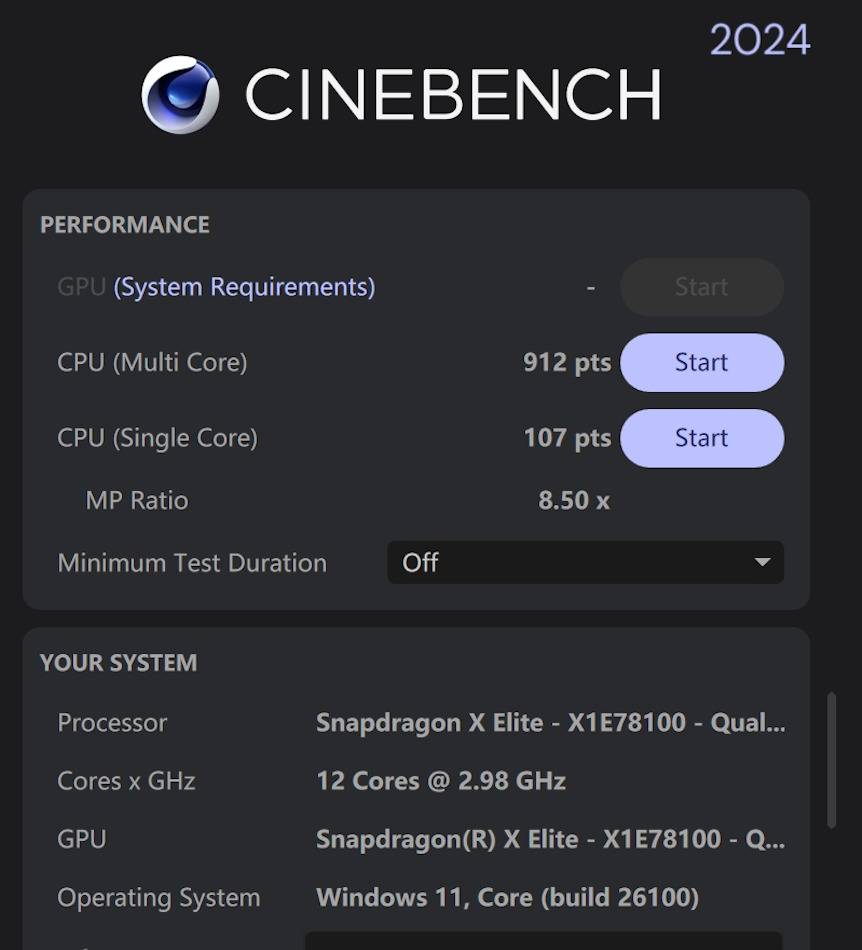Click the 107 pts single core score
This screenshot has height=950, width=862.
(566, 438)
